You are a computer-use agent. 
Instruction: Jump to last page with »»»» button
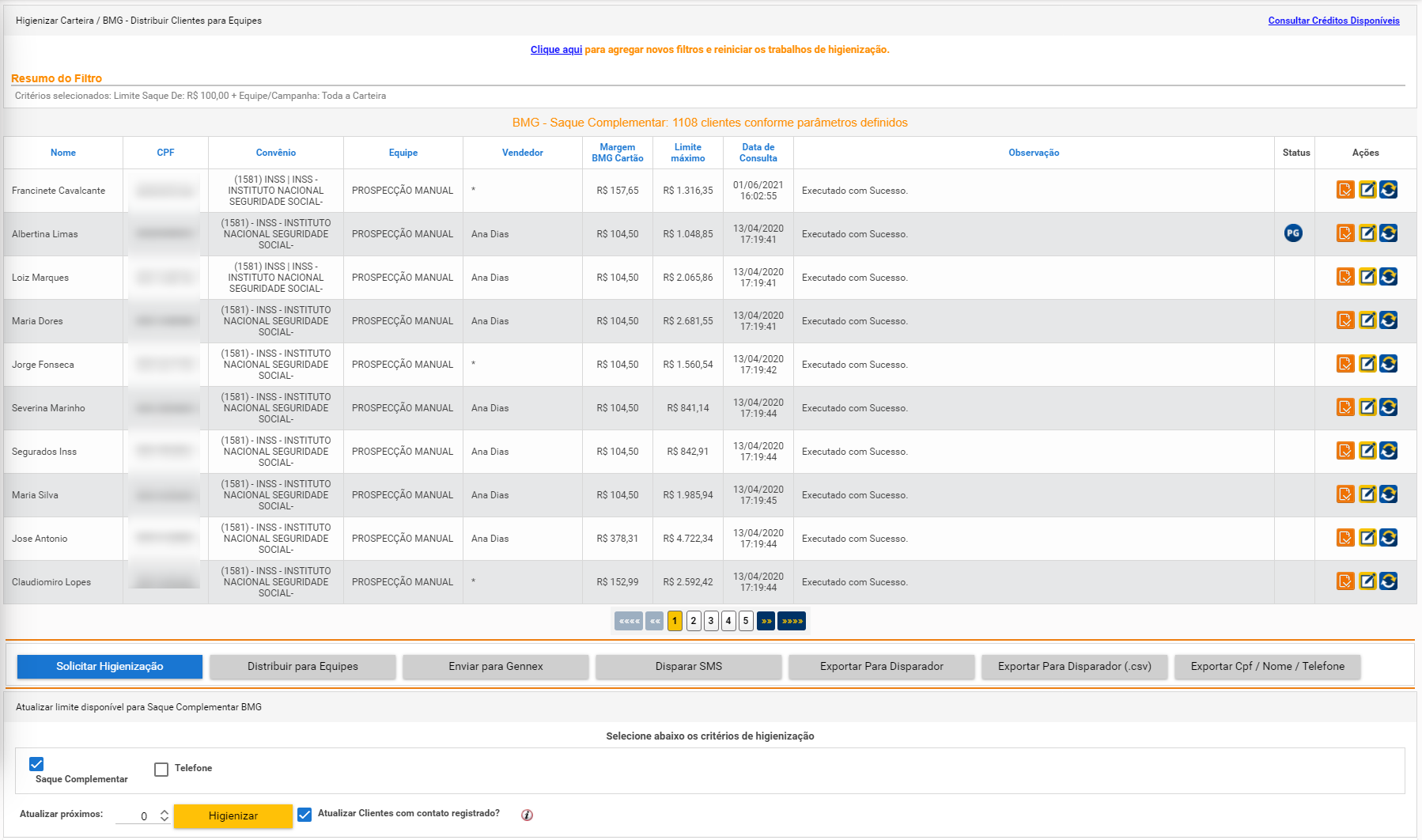coord(792,621)
